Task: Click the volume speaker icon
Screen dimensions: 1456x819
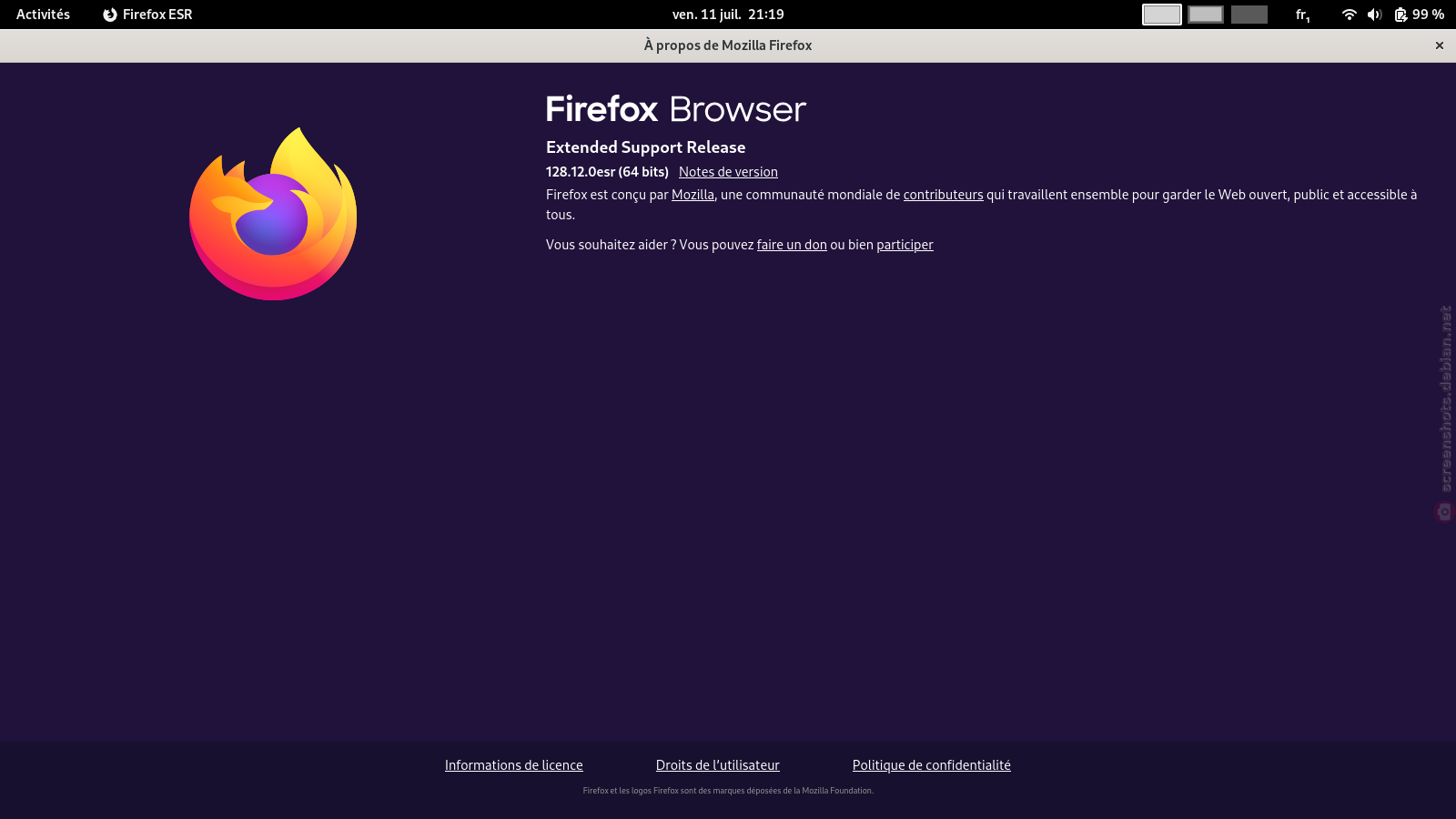Action: pyautogui.click(x=1375, y=15)
